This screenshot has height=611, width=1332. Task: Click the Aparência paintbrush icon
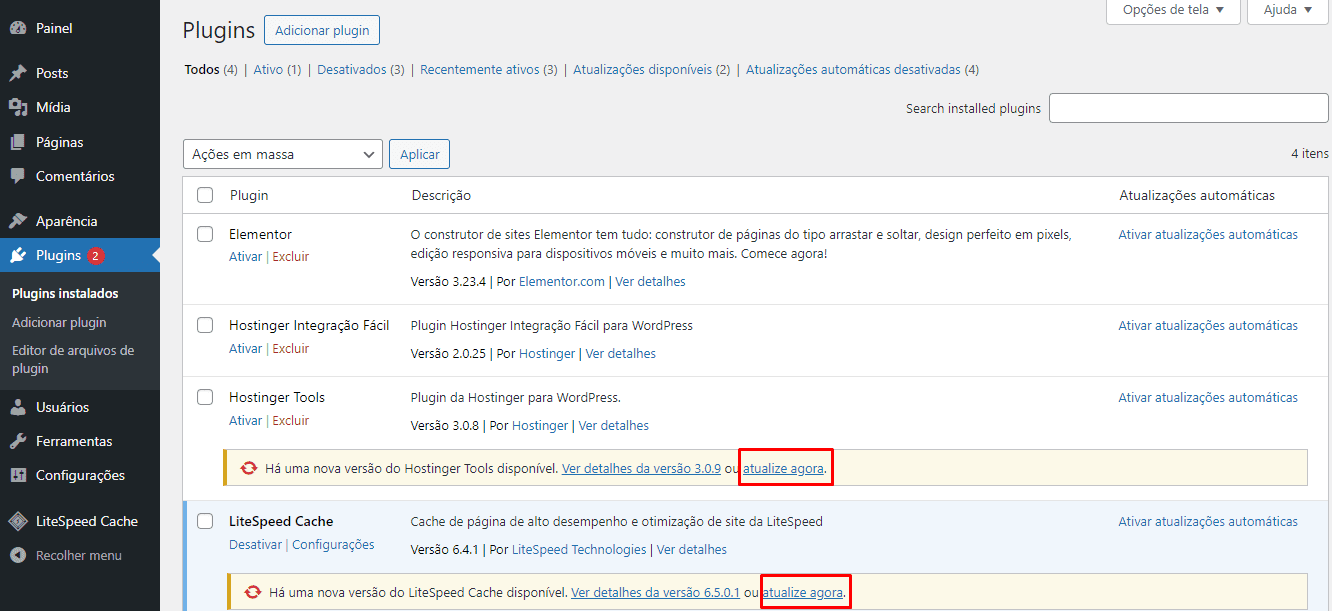(x=18, y=221)
